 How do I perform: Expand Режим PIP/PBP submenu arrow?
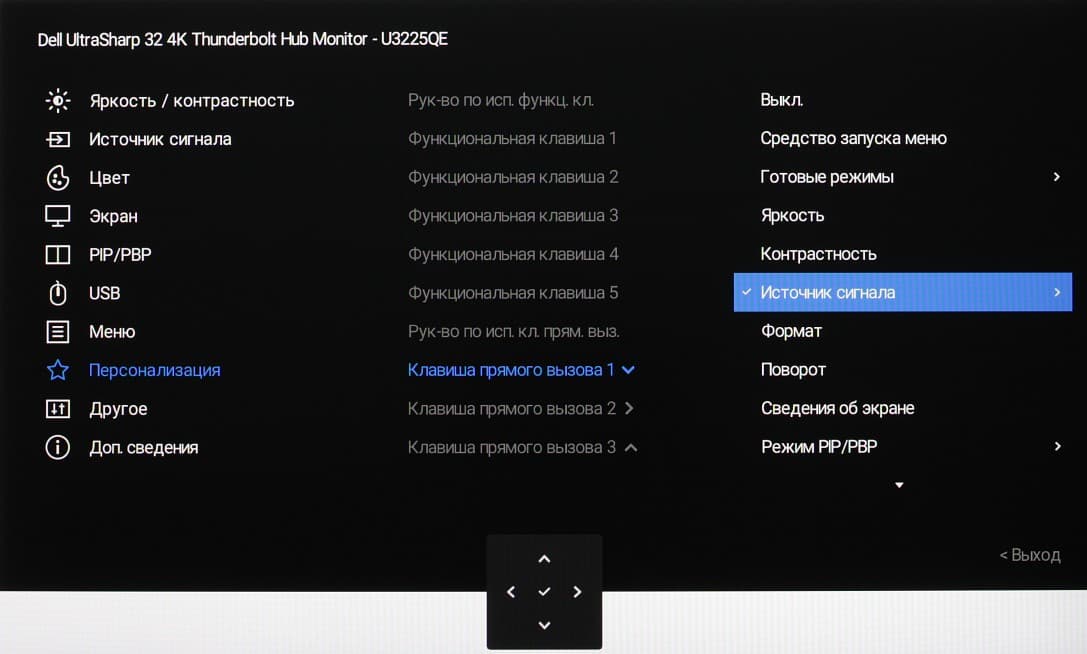(x=1056, y=446)
